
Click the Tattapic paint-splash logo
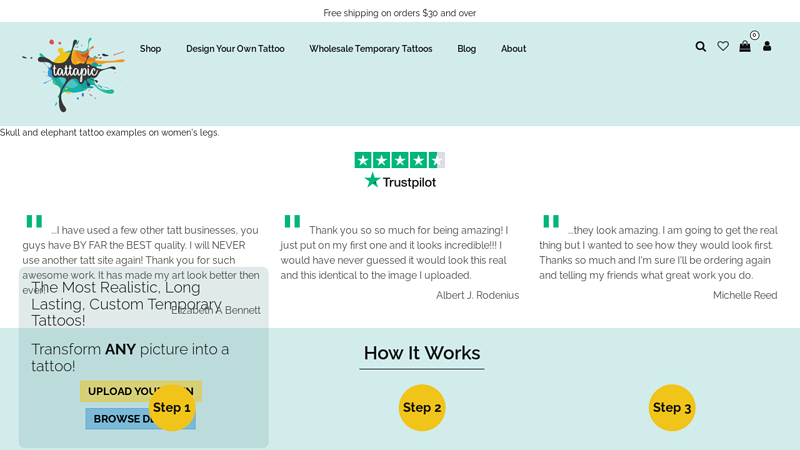tap(72, 73)
